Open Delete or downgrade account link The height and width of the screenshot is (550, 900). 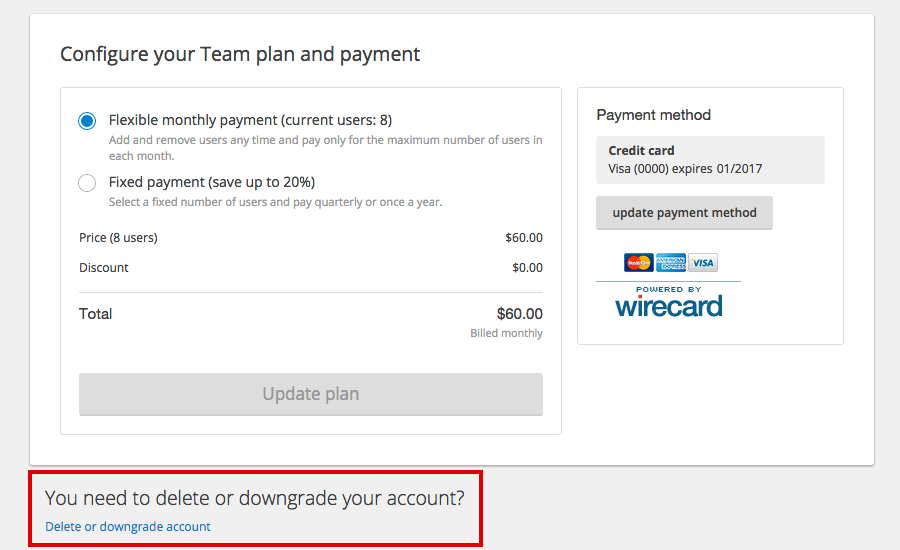(x=128, y=526)
